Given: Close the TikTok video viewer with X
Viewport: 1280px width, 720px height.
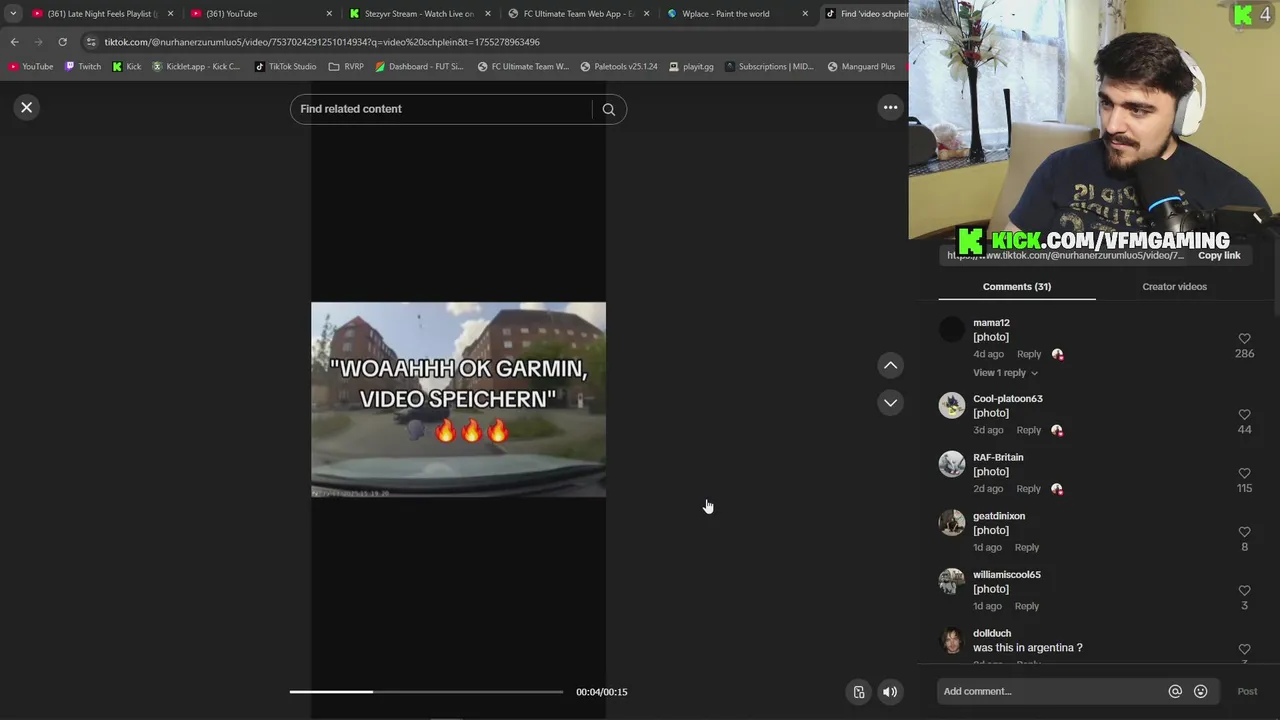Looking at the screenshot, I should tap(27, 107).
